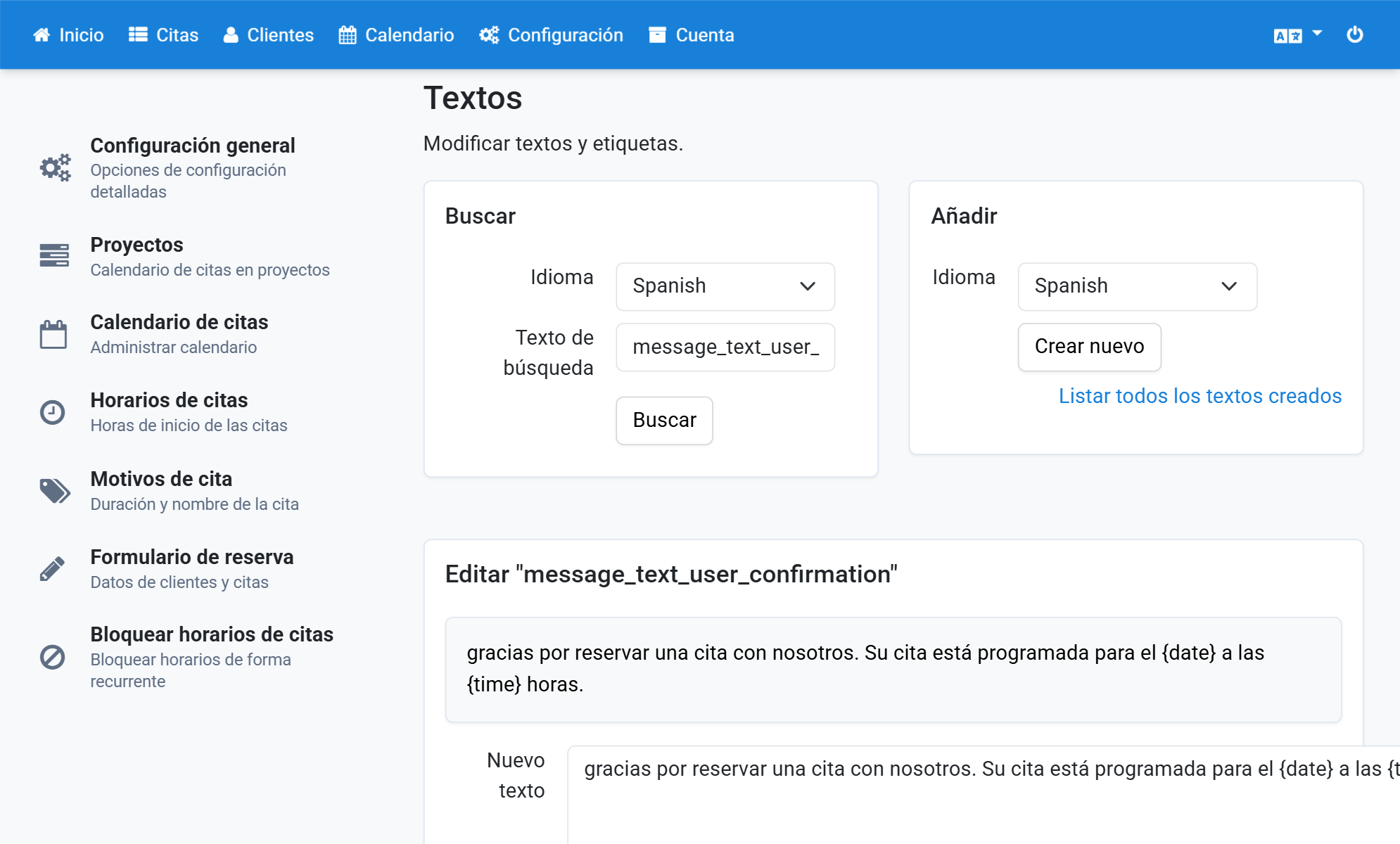Click the calendar icon beside Calendario de citas
Screen dimensions: 1400x844
click(x=53, y=334)
